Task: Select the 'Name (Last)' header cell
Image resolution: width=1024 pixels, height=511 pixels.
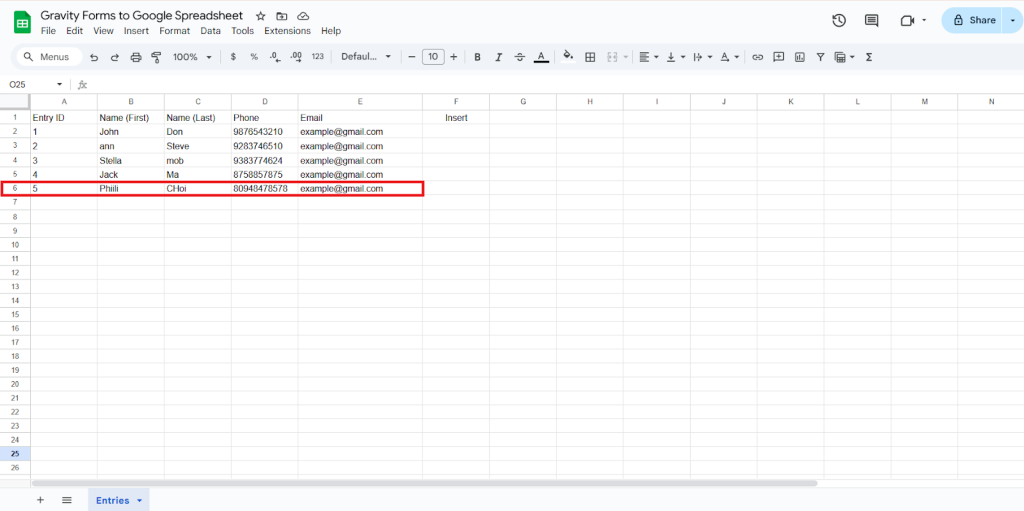Action: (x=198, y=118)
